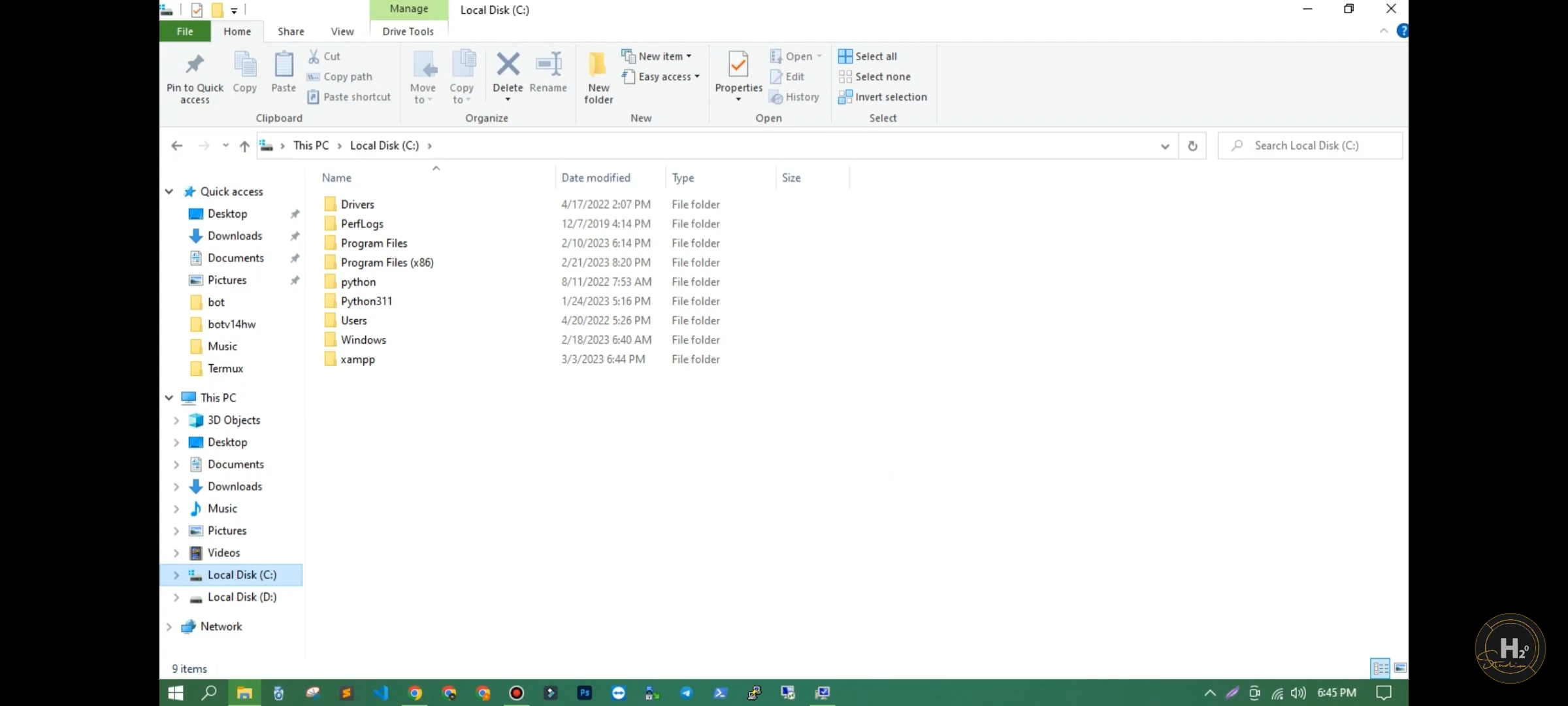Click Edit in Open group
The image size is (1568, 706).
787,76
